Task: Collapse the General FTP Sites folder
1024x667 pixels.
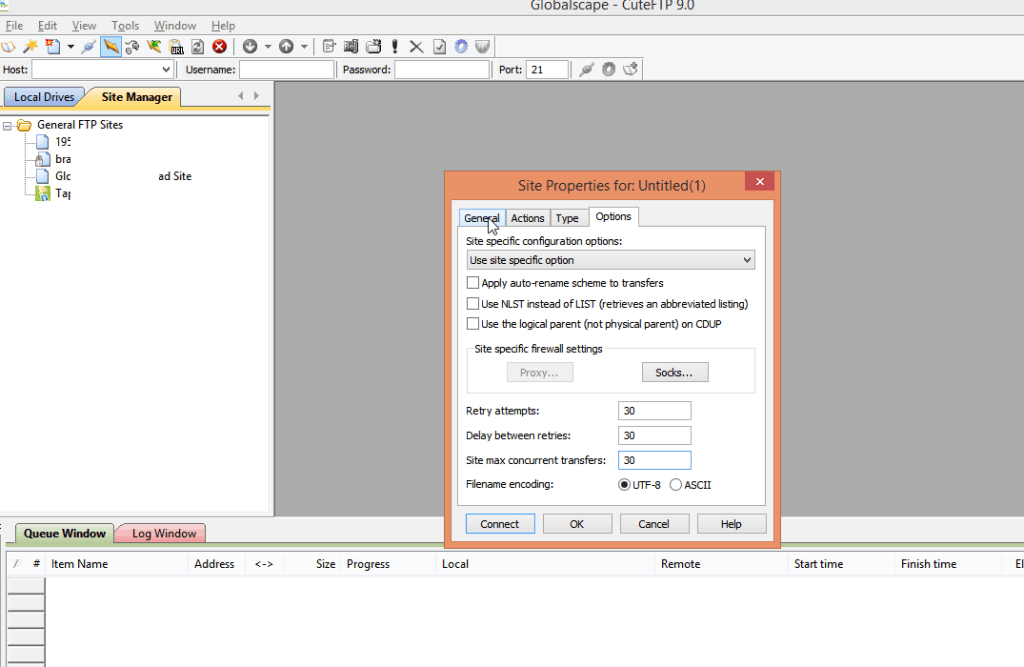Action: pyautogui.click(x=8, y=125)
